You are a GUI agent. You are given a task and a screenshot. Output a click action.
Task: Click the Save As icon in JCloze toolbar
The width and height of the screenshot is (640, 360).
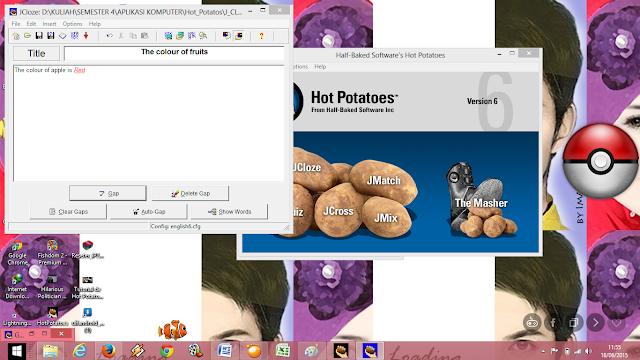click(x=51, y=36)
